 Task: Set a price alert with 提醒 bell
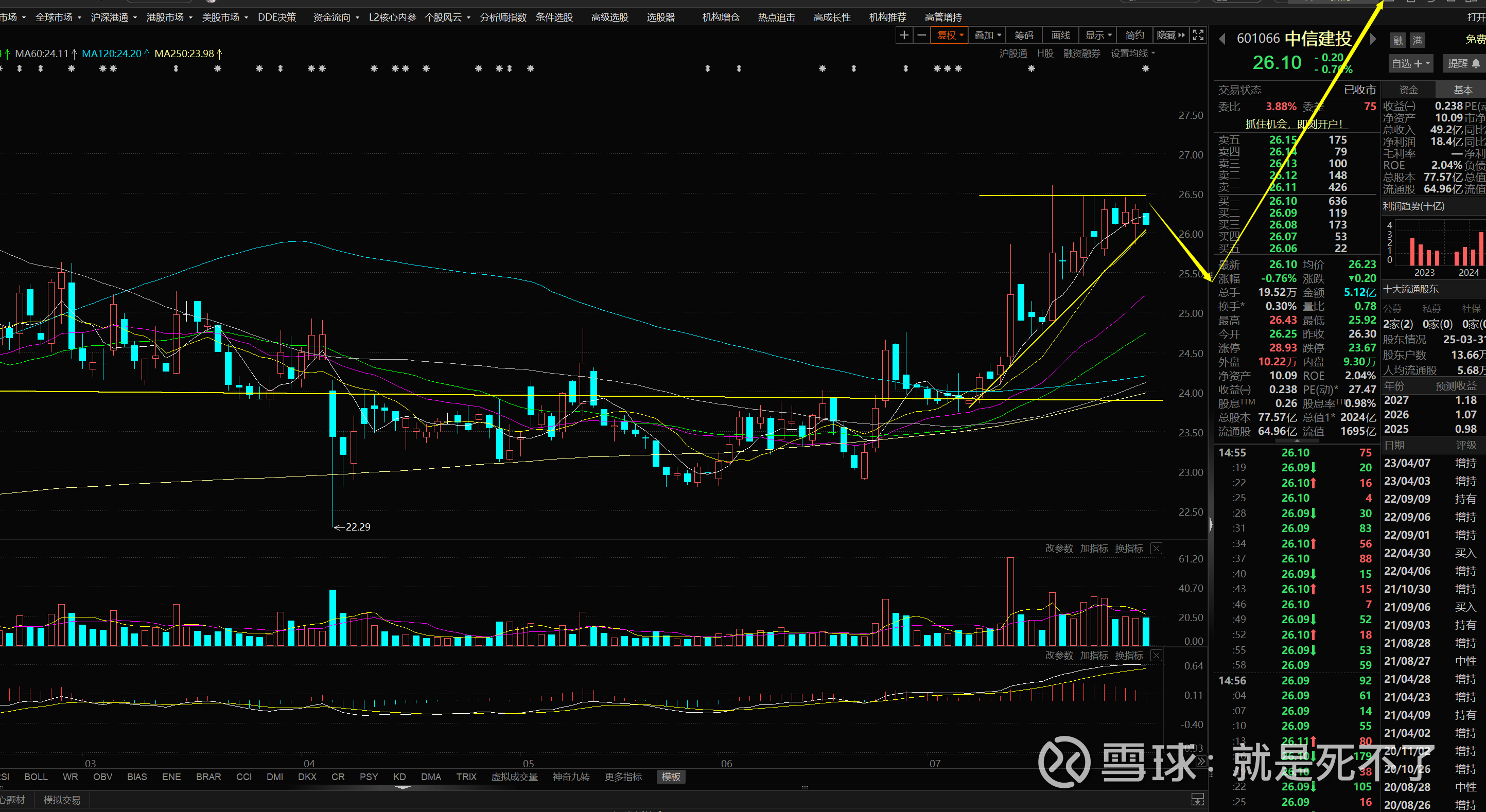click(1463, 63)
